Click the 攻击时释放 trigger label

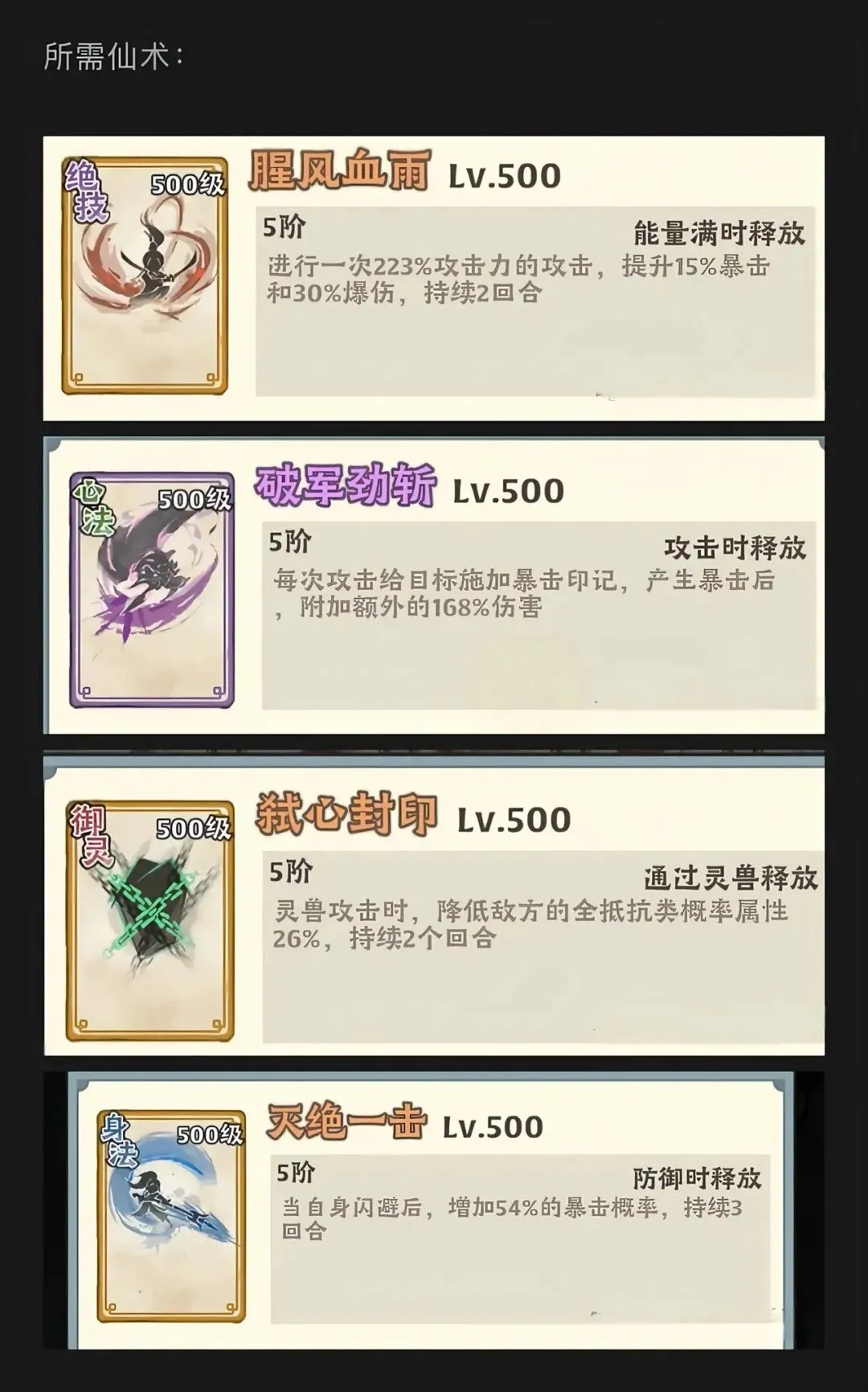tap(735, 548)
